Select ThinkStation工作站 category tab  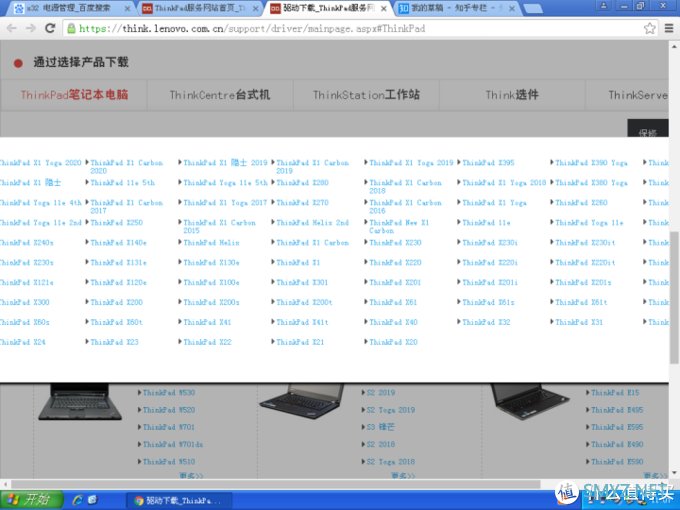pos(366,95)
